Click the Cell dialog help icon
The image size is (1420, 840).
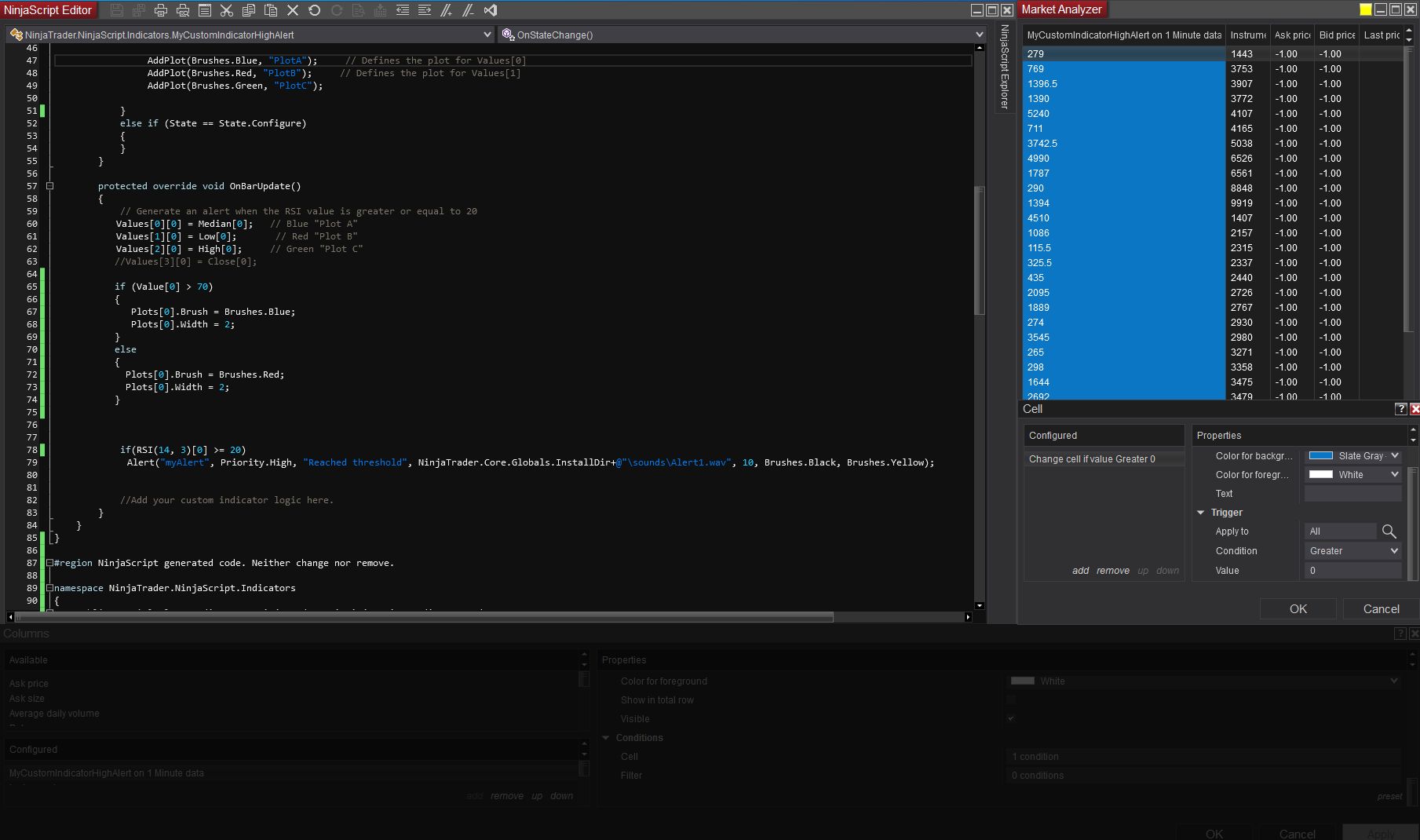coord(1400,409)
